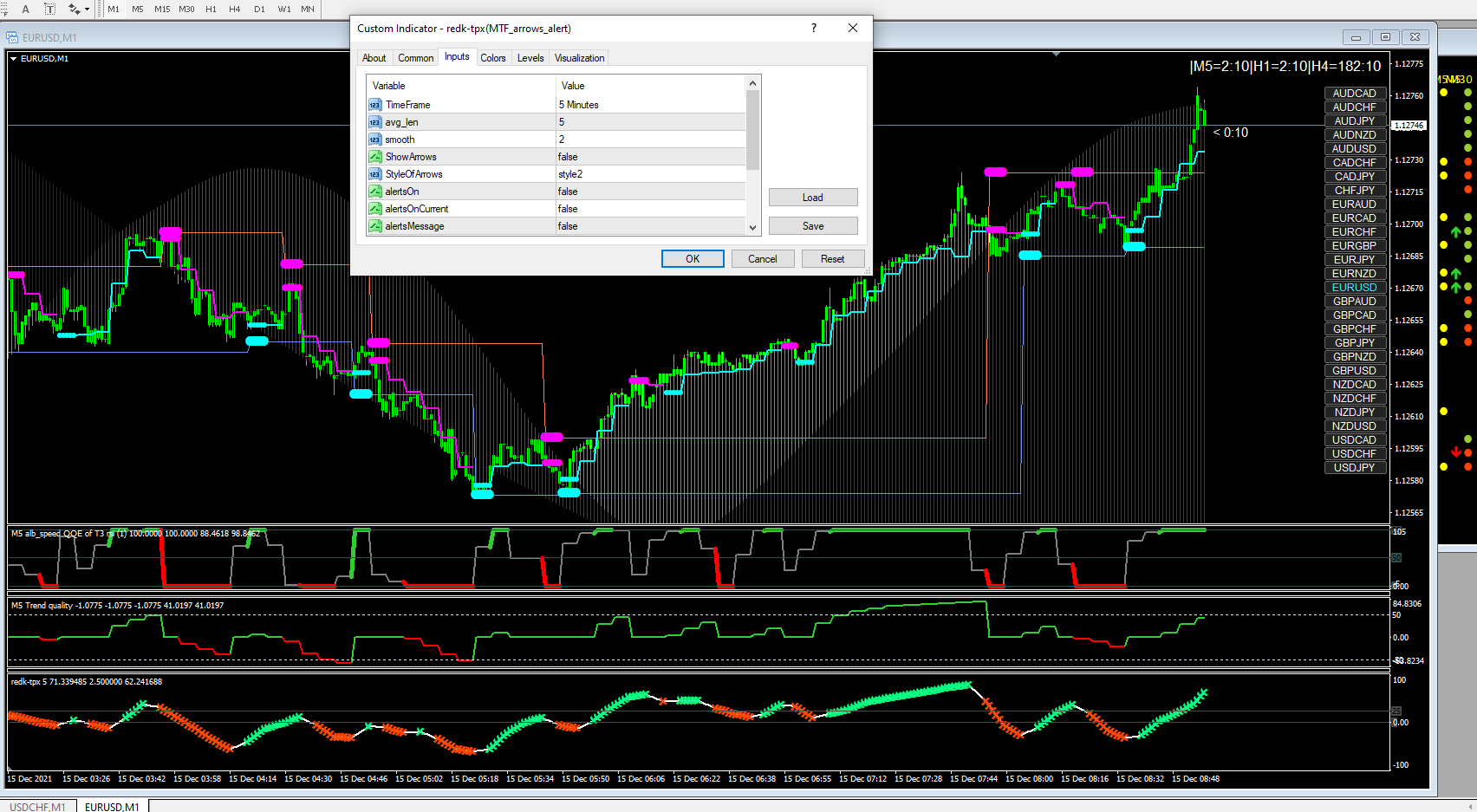Open the Arrows objects tool
The width and height of the screenshot is (1477, 812).
pyautogui.click(x=75, y=9)
